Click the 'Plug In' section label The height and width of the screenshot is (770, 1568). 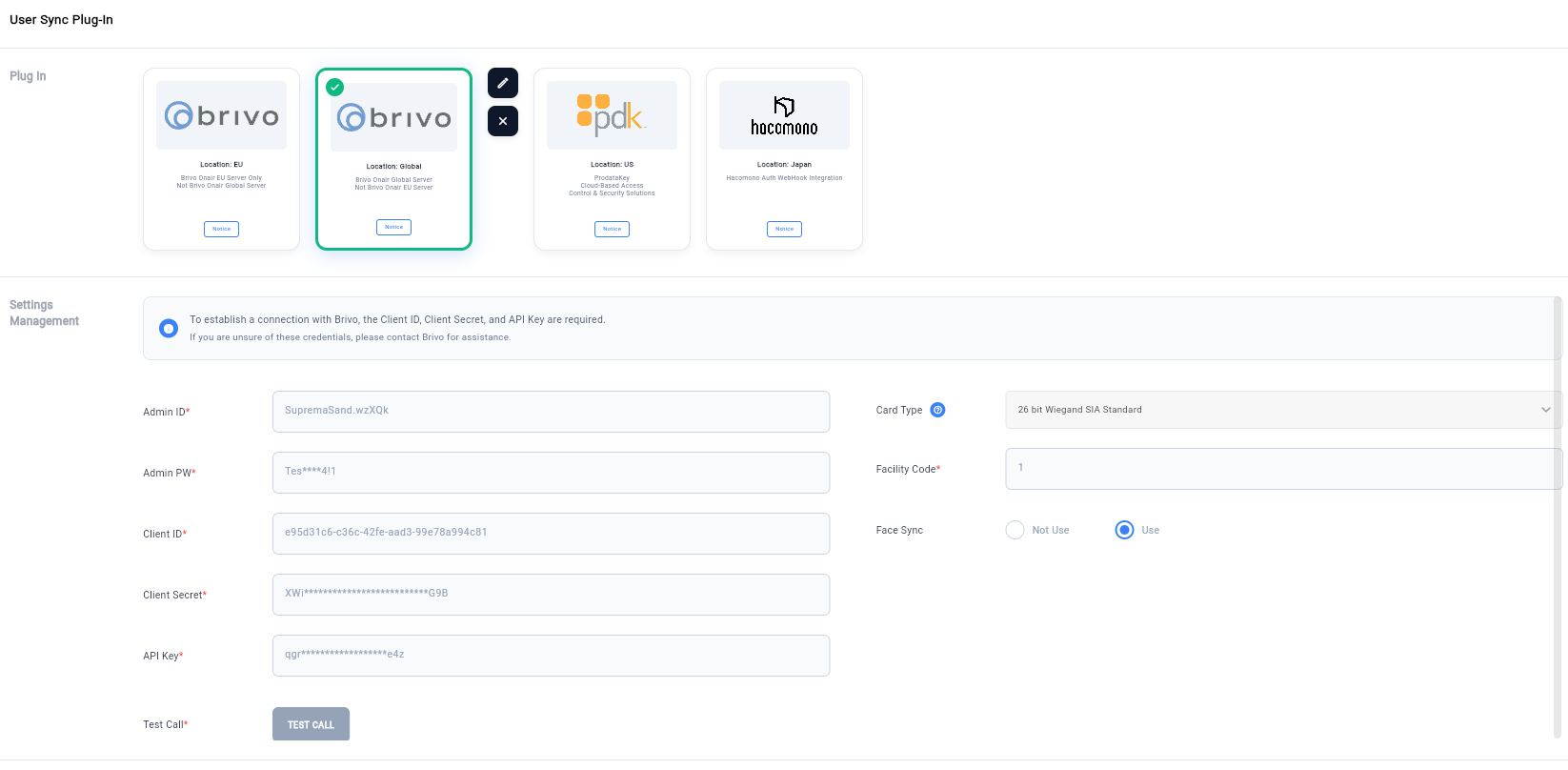coord(28,76)
